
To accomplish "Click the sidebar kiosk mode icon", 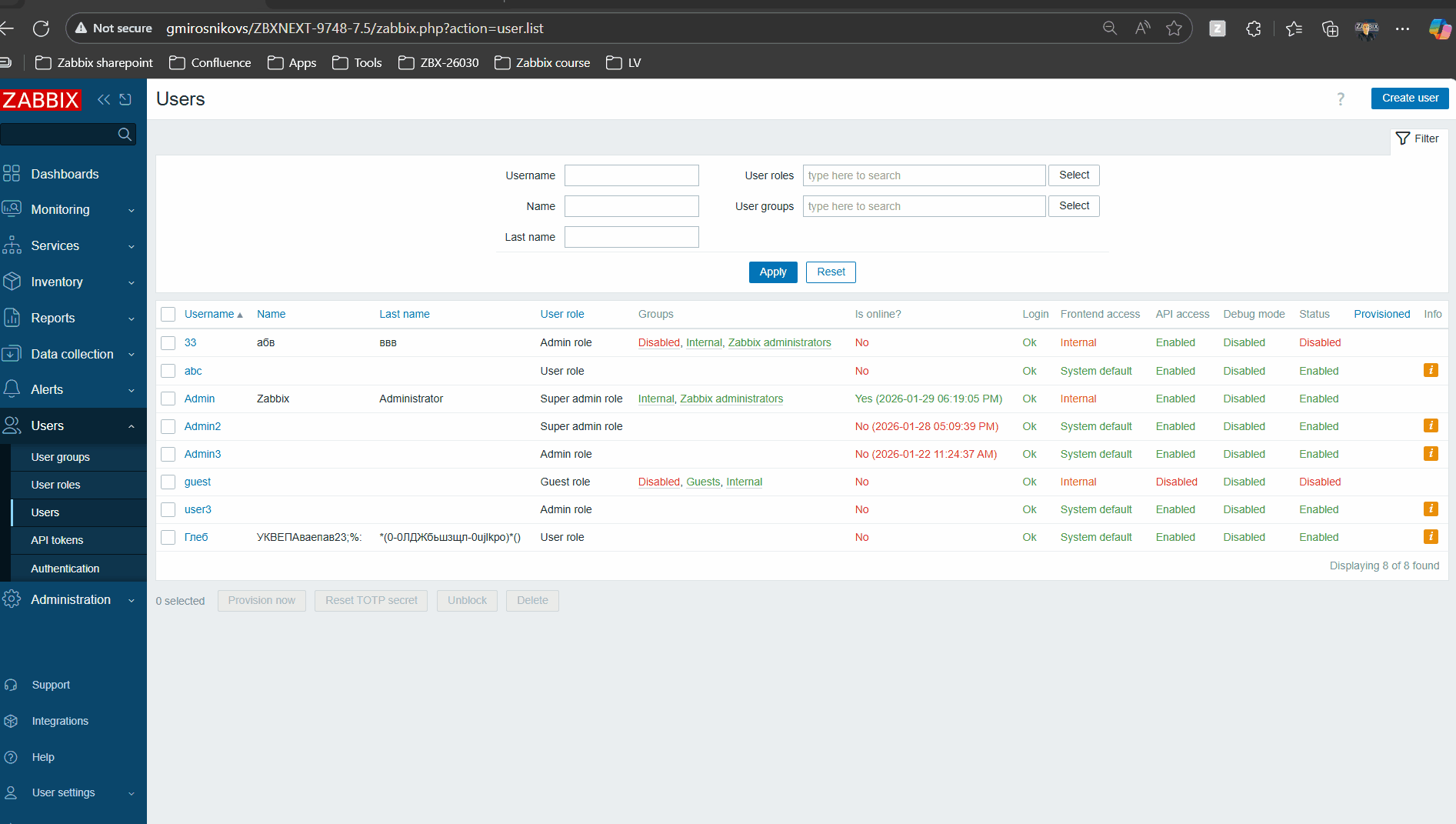I will coord(125,99).
